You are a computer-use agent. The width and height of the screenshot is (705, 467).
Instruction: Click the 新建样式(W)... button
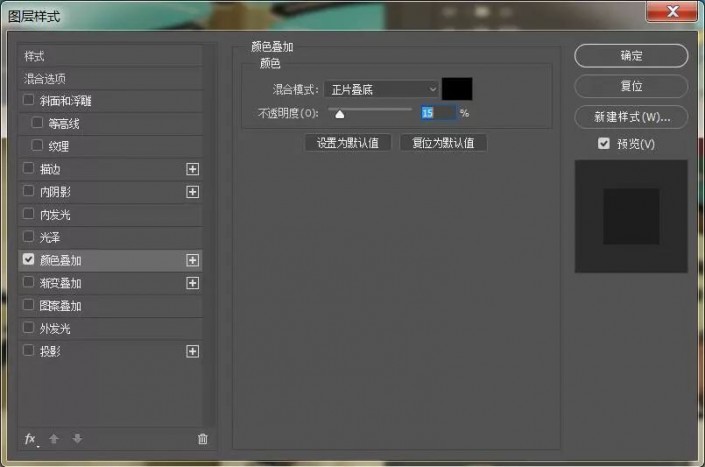point(631,117)
